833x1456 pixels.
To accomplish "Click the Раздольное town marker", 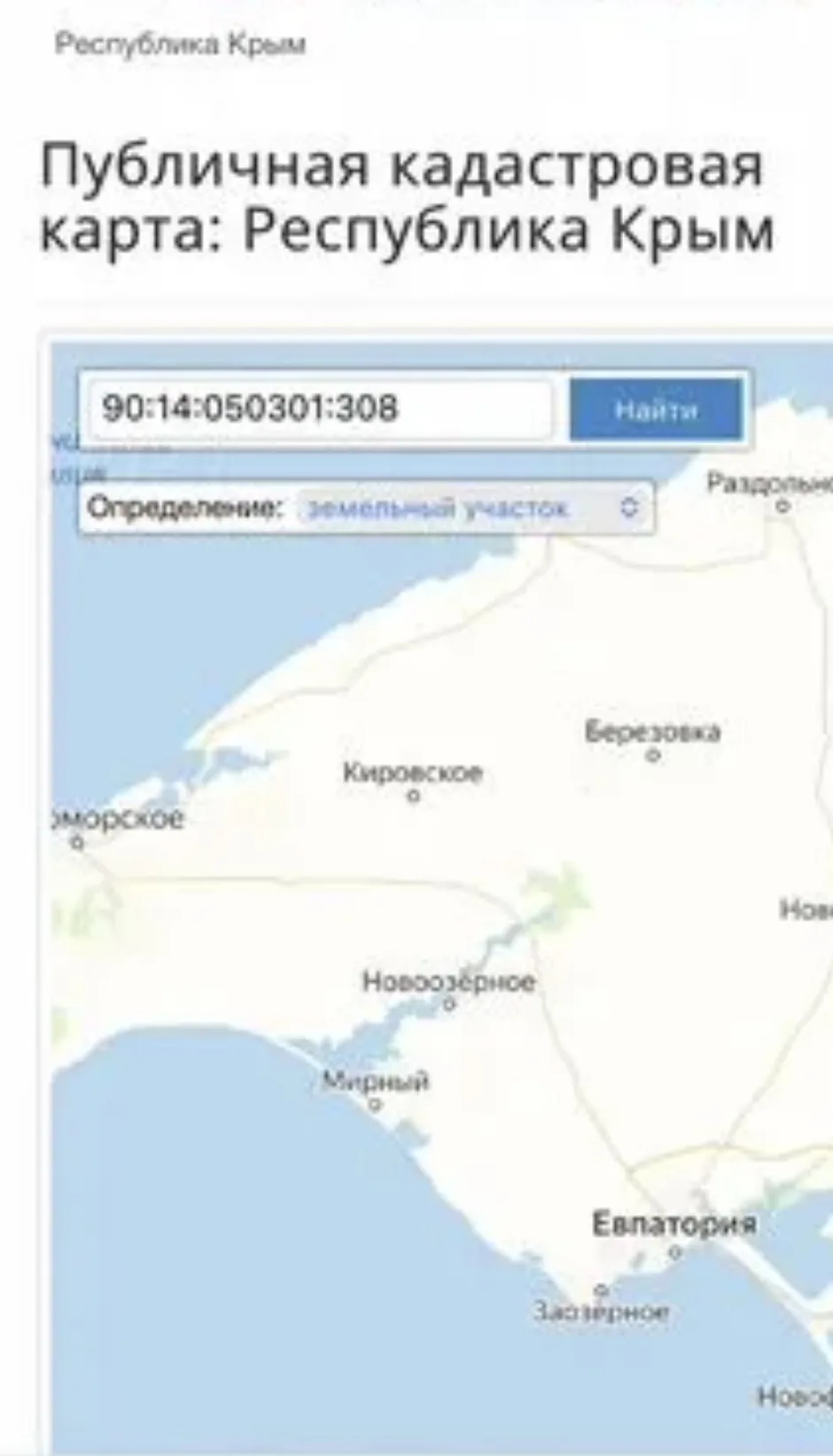I will [x=782, y=507].
